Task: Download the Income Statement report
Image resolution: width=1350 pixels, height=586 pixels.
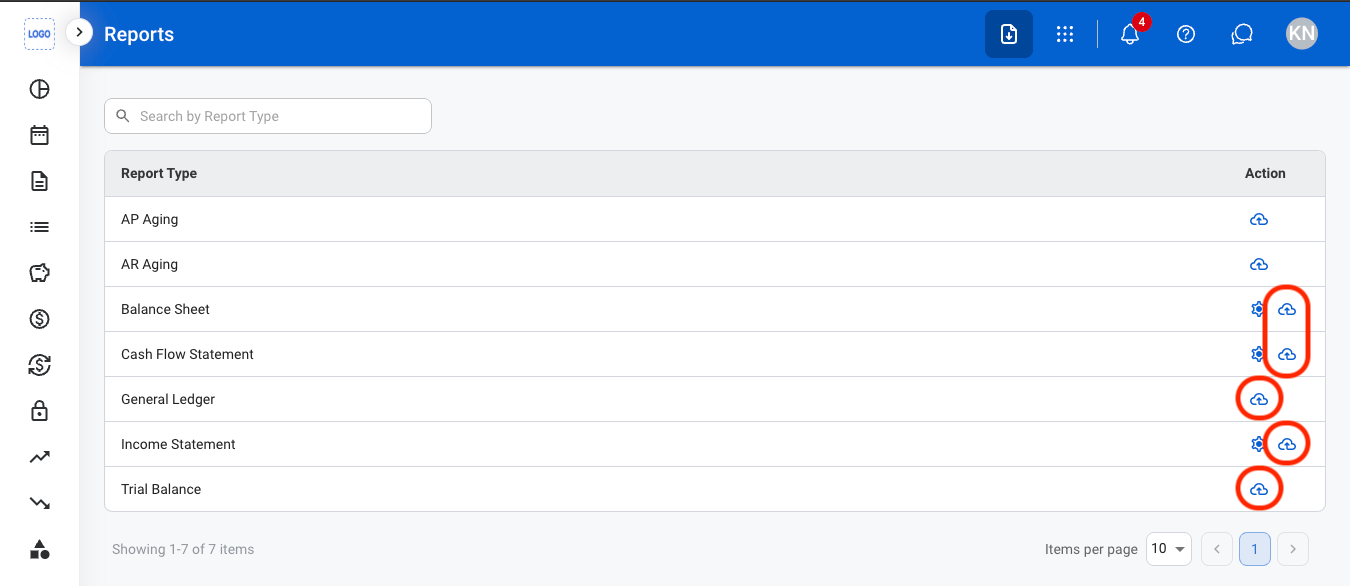Action: pyautogui.click(x=1287, y=444)
